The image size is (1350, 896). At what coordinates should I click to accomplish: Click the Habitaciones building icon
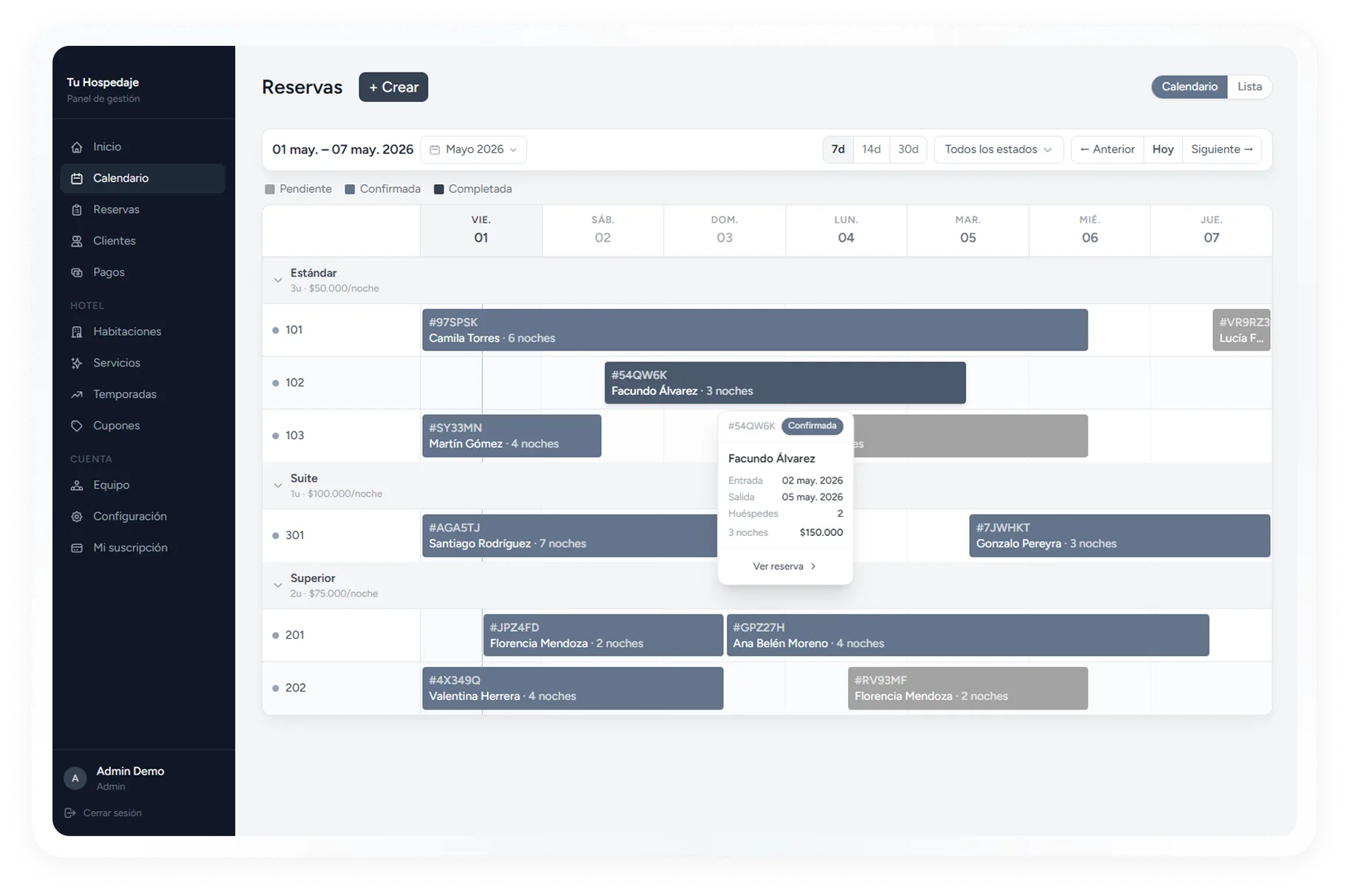pyautogui.click(x=77, y=332)
